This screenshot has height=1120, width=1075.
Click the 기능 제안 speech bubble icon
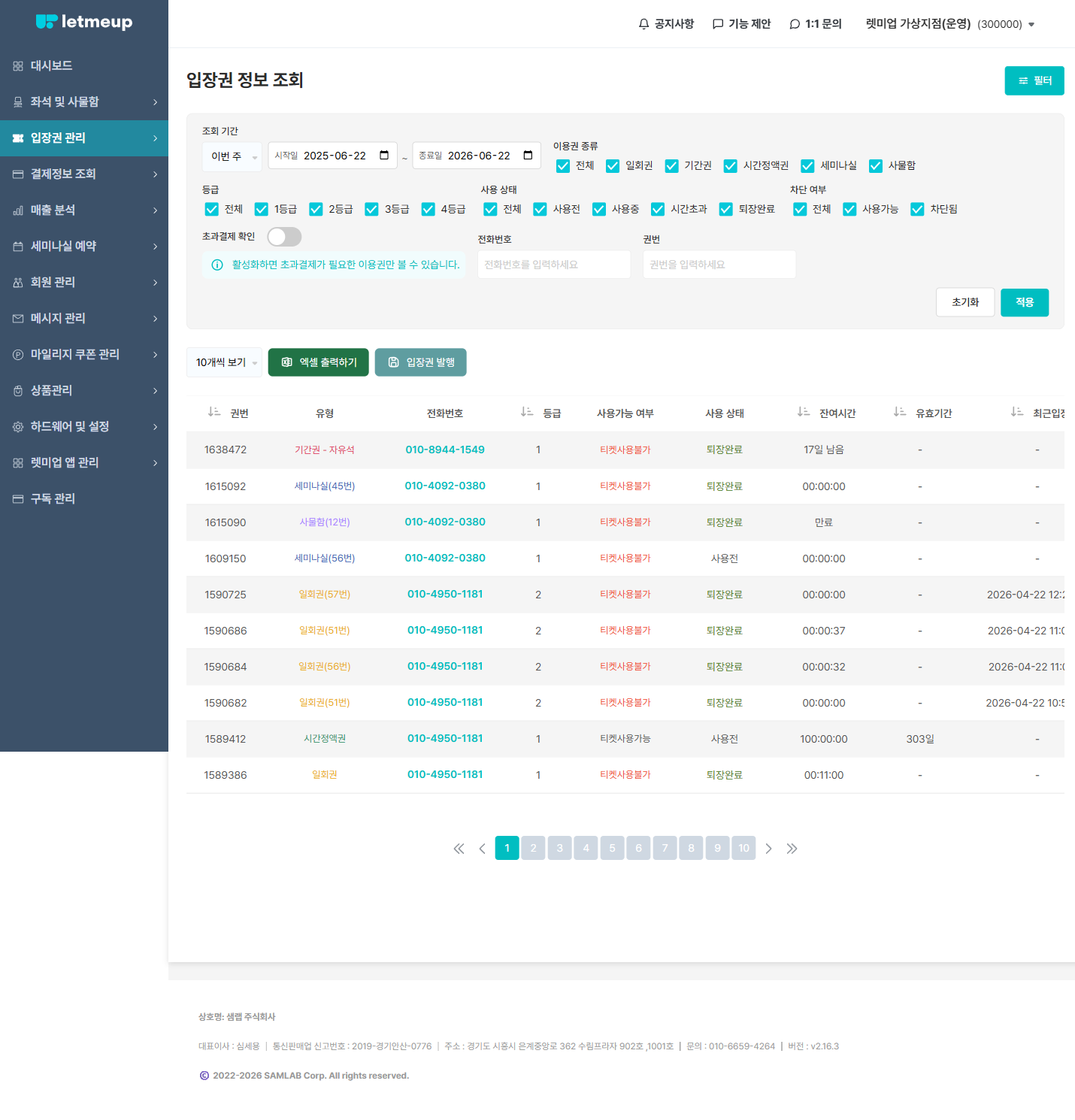tap(718, 24)
